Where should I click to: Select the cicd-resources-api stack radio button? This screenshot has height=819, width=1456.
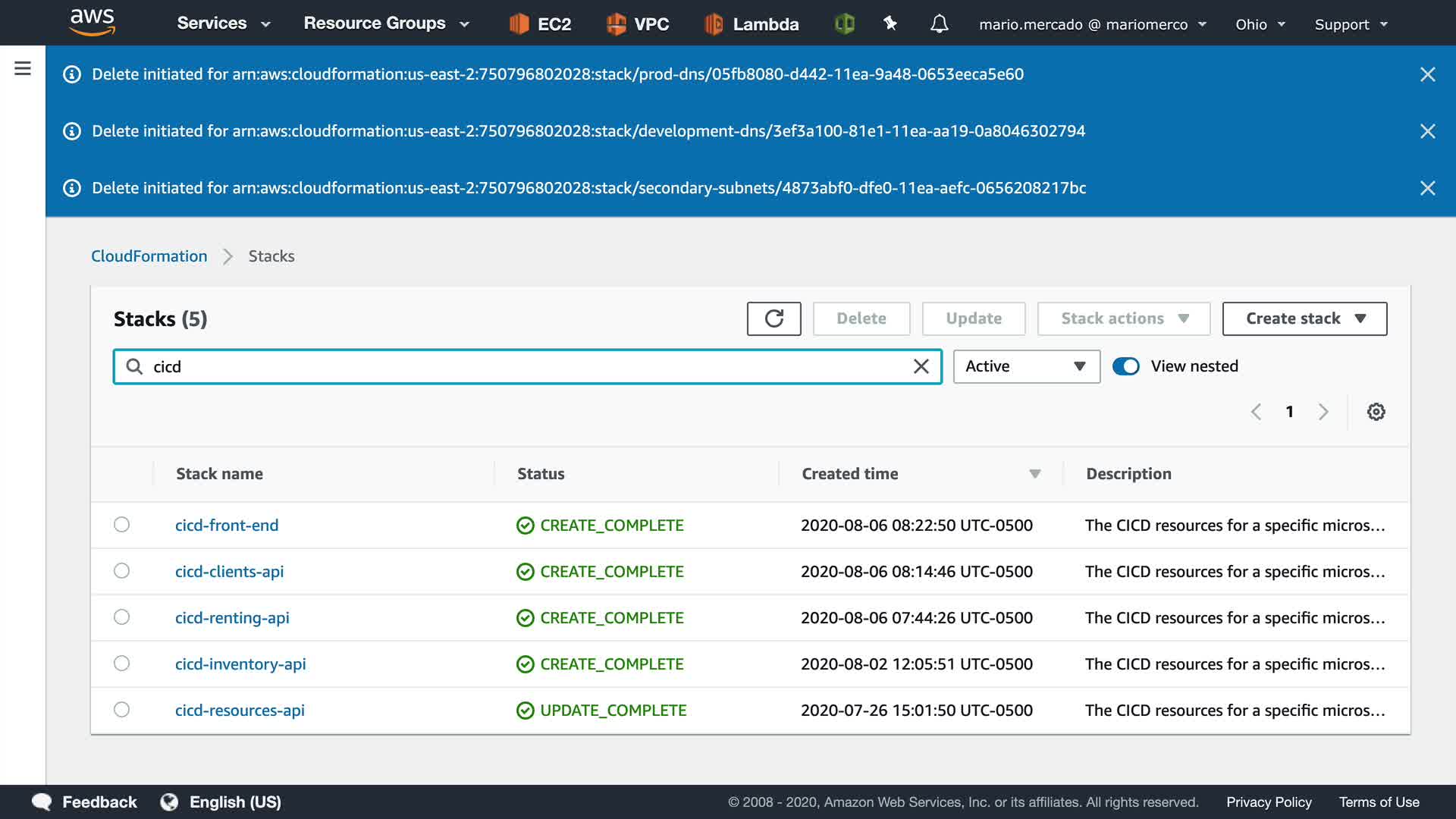121,710
